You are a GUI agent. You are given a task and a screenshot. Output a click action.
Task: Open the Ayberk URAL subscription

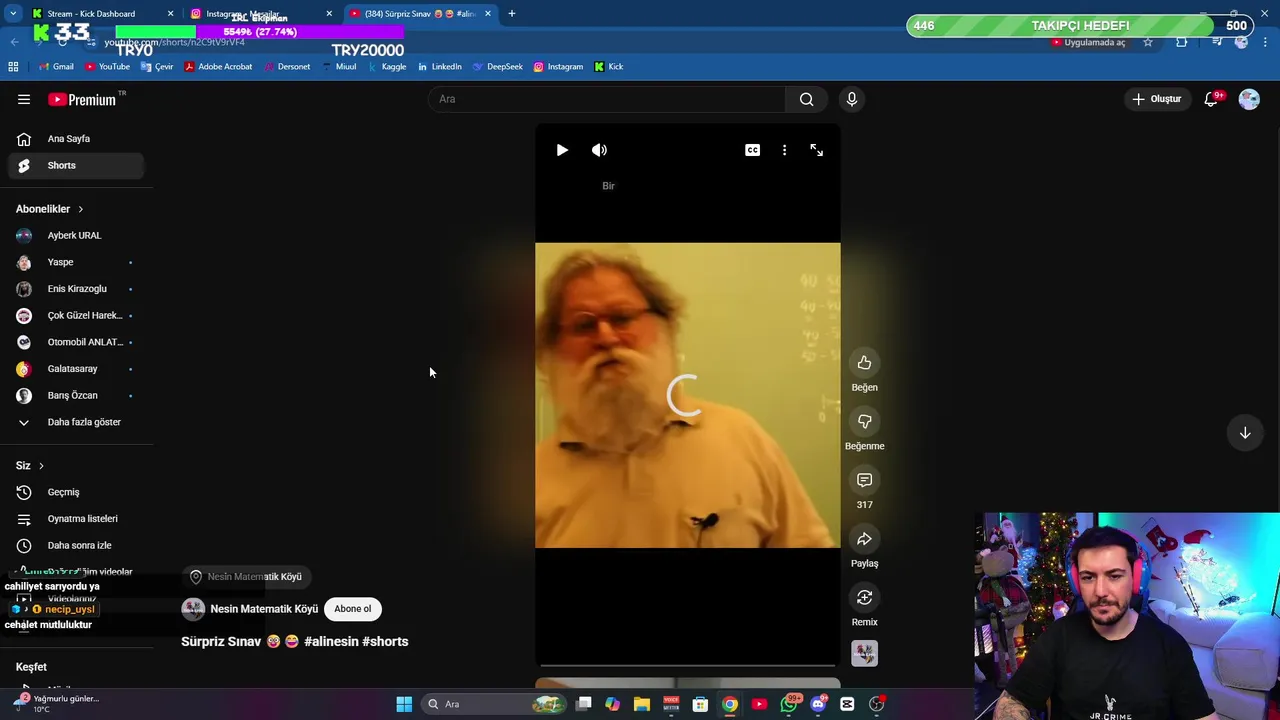[76, 236]
